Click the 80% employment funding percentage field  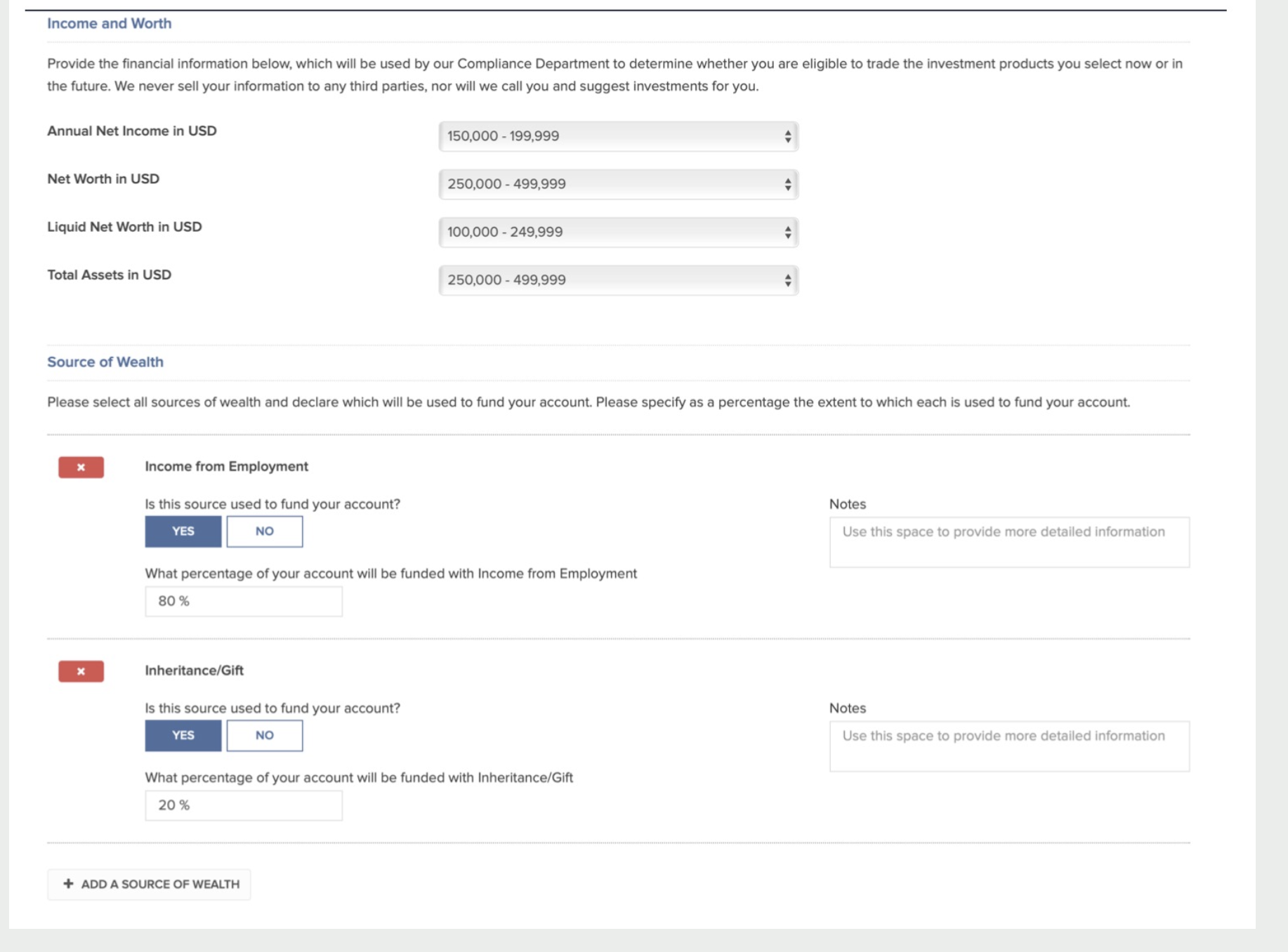[243, 600]
